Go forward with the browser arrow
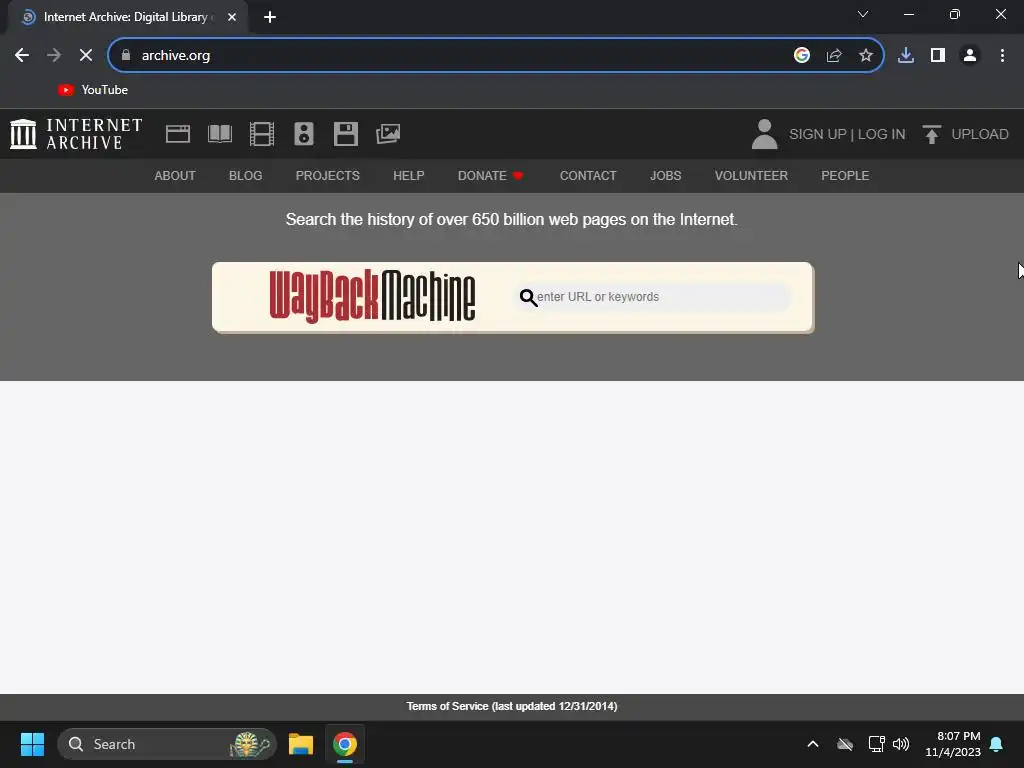The width and height of the screenshot is (1024, 768). (54, 56)
